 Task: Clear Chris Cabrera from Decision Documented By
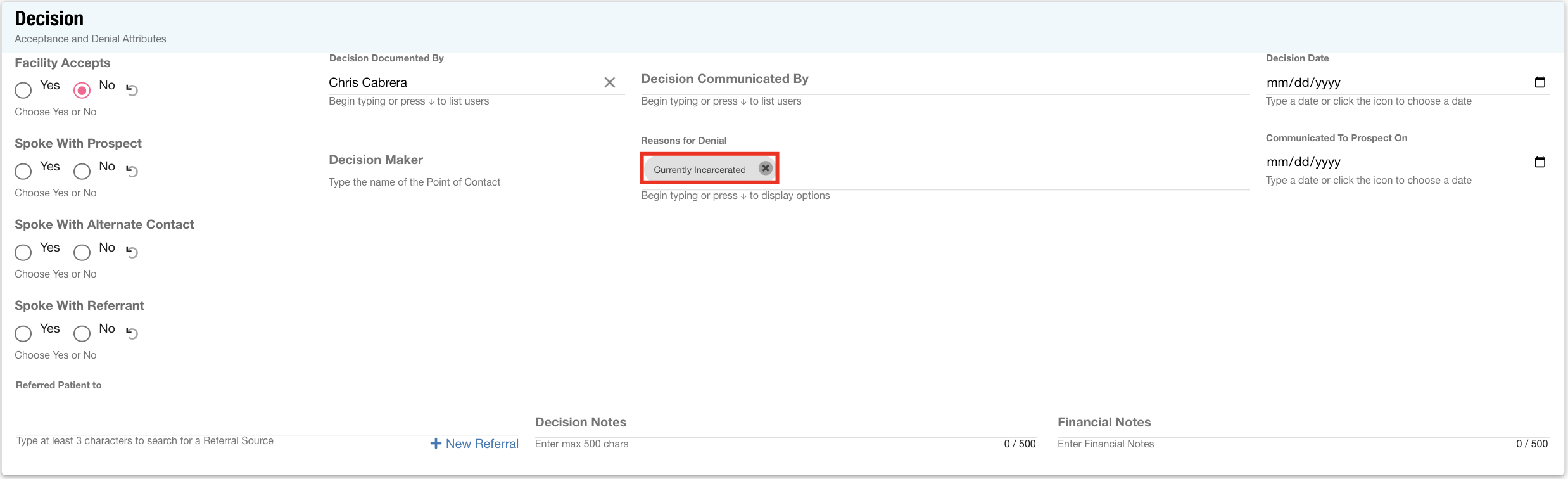[x=609, y=82]
